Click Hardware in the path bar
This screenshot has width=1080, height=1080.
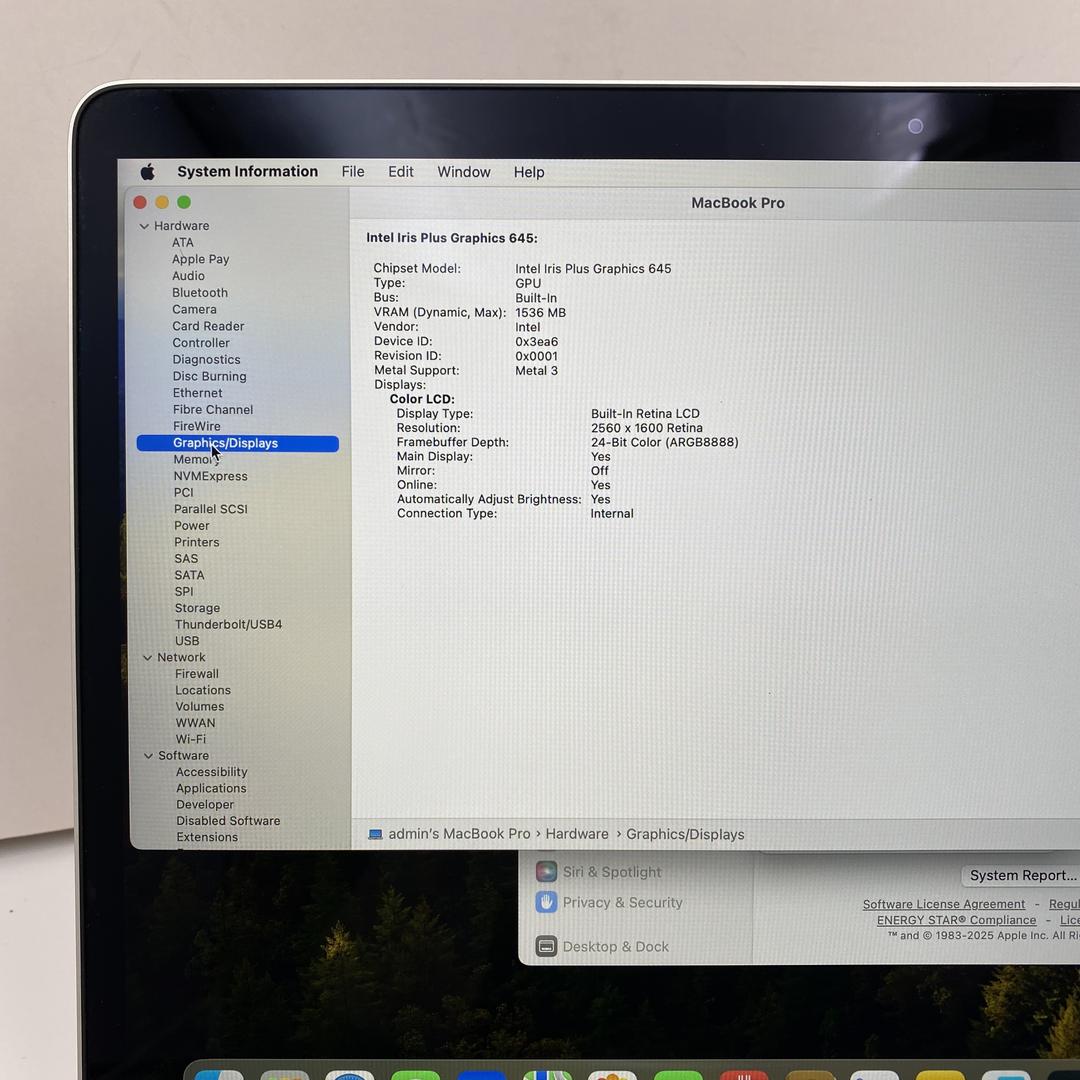577,834
